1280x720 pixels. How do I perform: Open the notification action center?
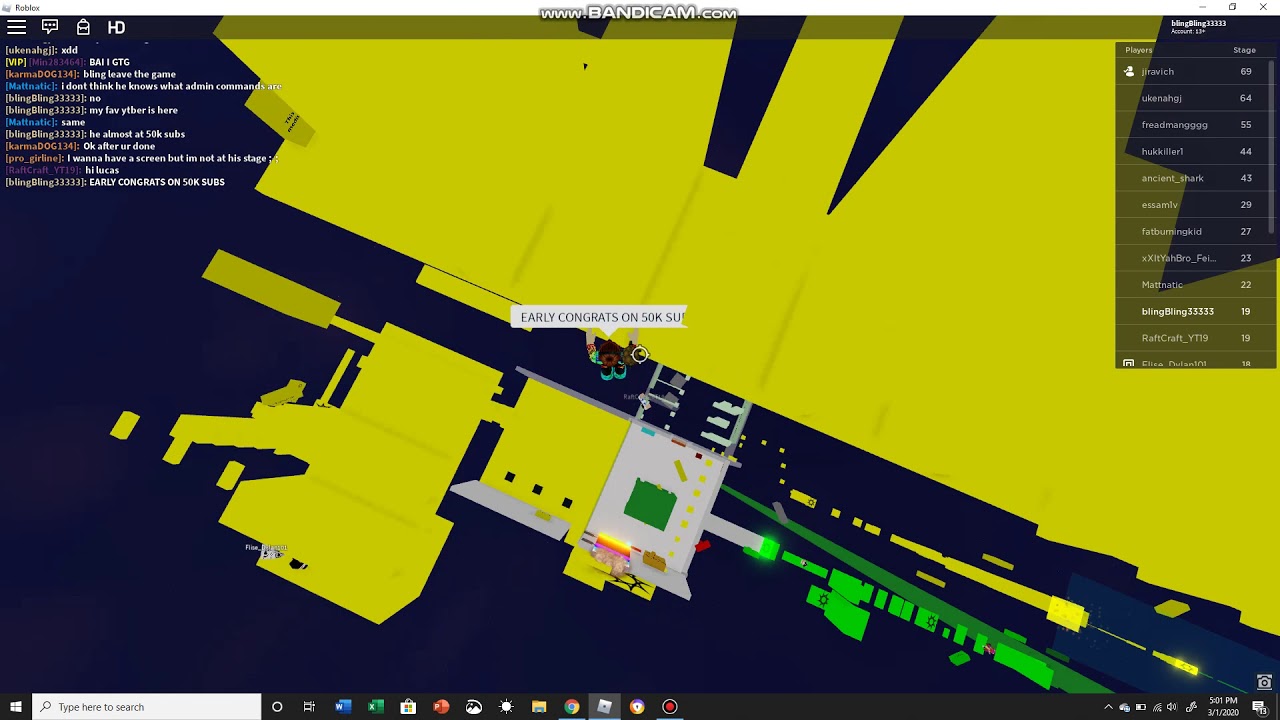(x=1262, y=707)
